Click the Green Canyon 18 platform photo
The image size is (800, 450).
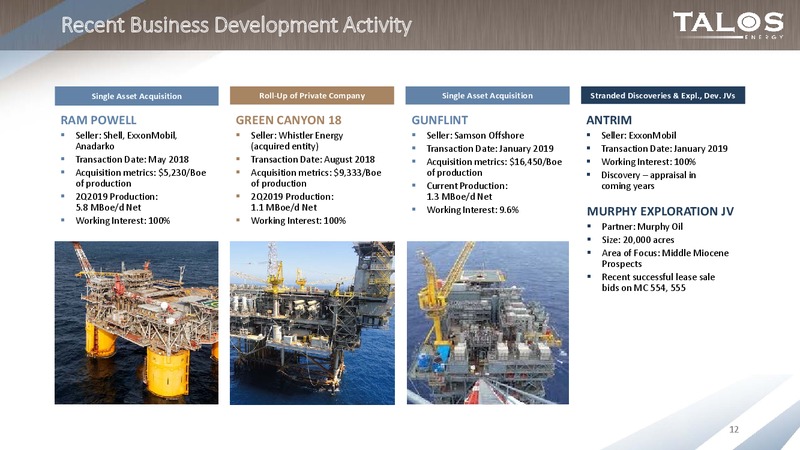312,323
